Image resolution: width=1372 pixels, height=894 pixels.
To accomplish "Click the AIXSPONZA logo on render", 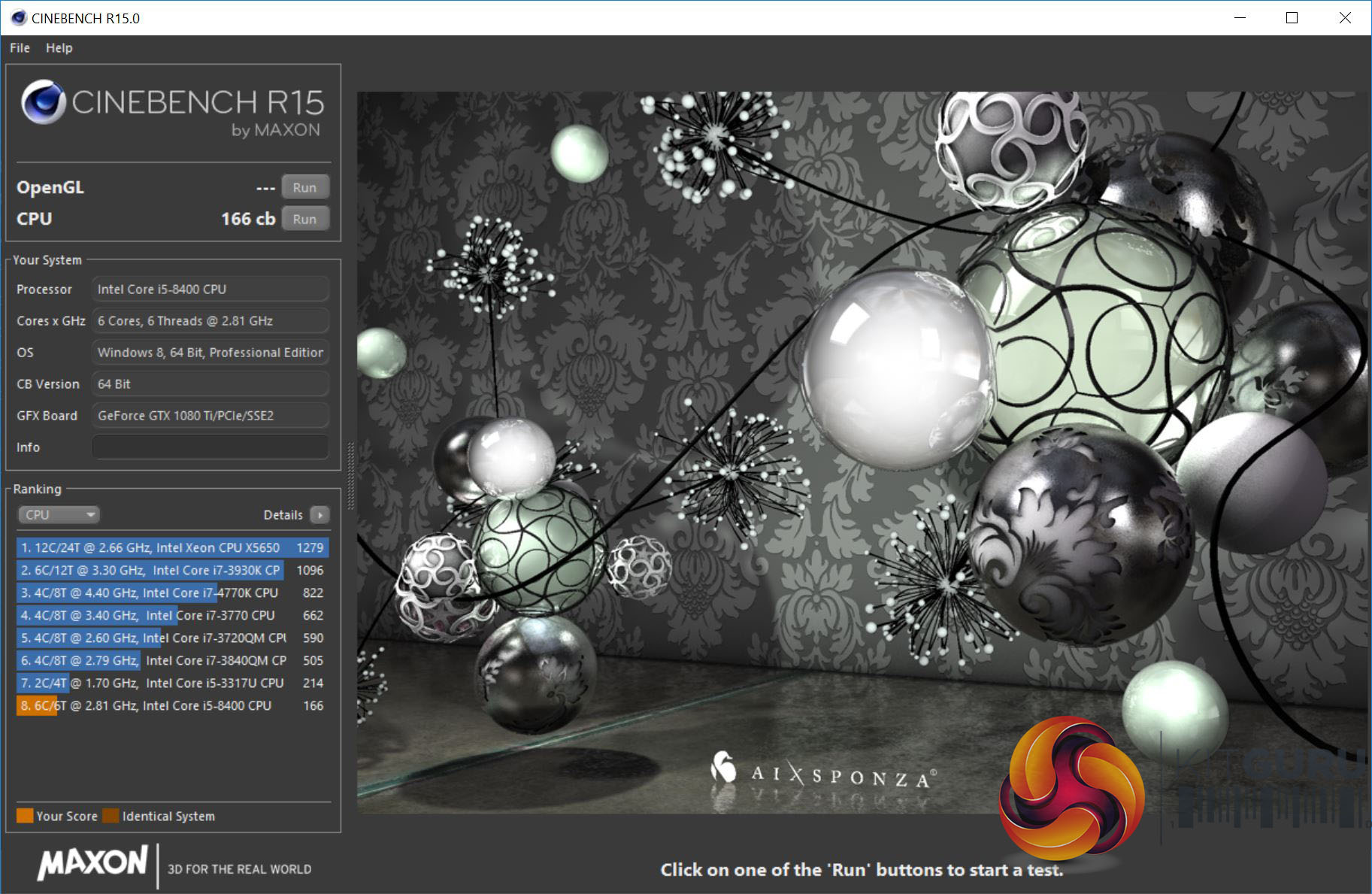I will [823, 771].
